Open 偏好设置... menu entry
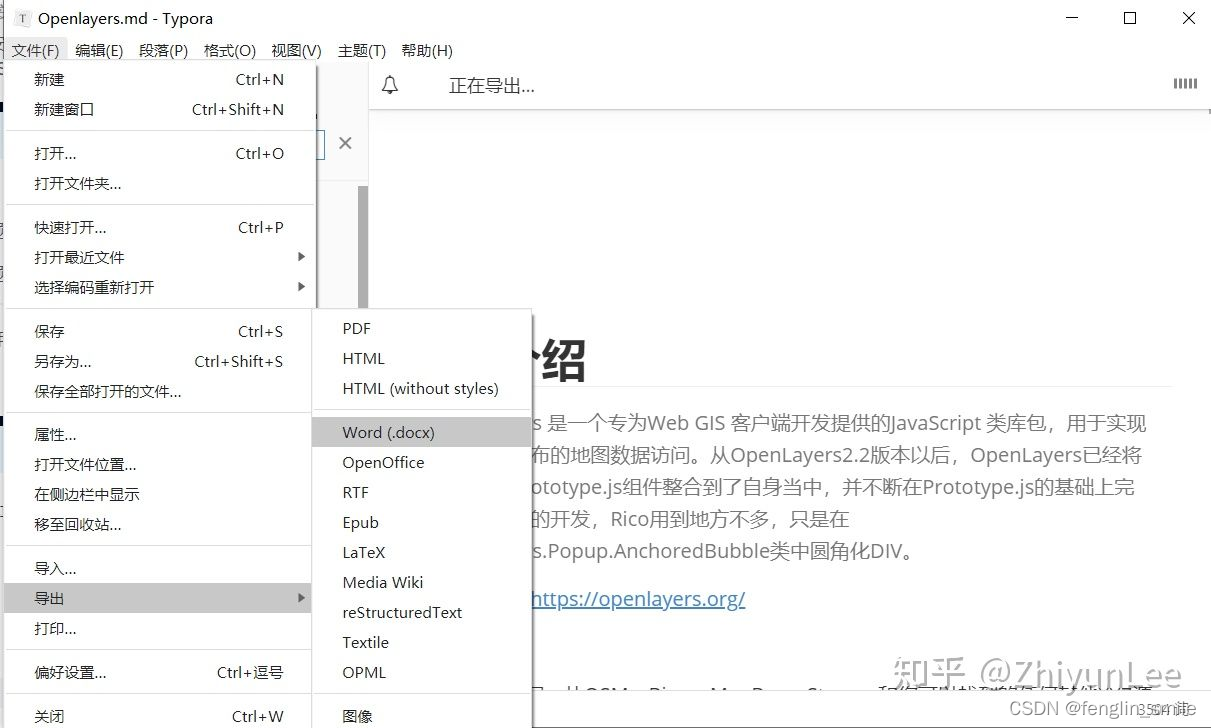 pyautogui.click(x=160, y=672)
